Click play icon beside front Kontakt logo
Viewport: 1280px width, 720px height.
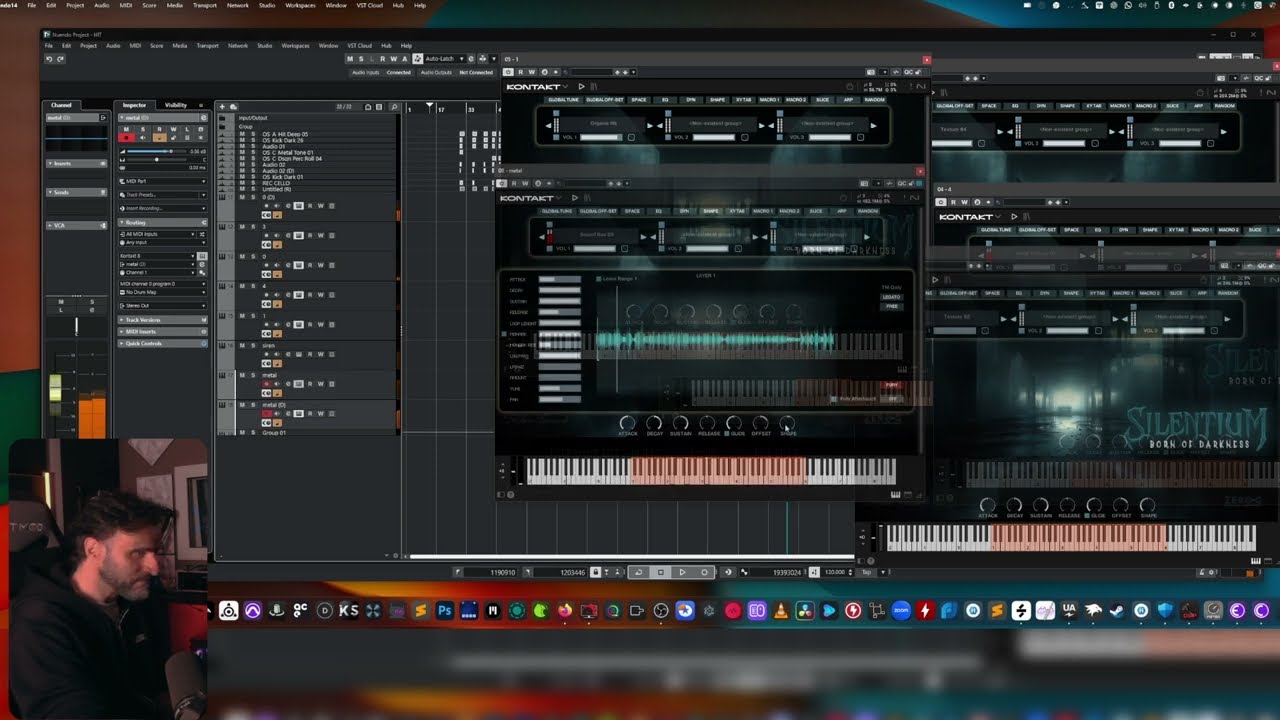point(574,198)
